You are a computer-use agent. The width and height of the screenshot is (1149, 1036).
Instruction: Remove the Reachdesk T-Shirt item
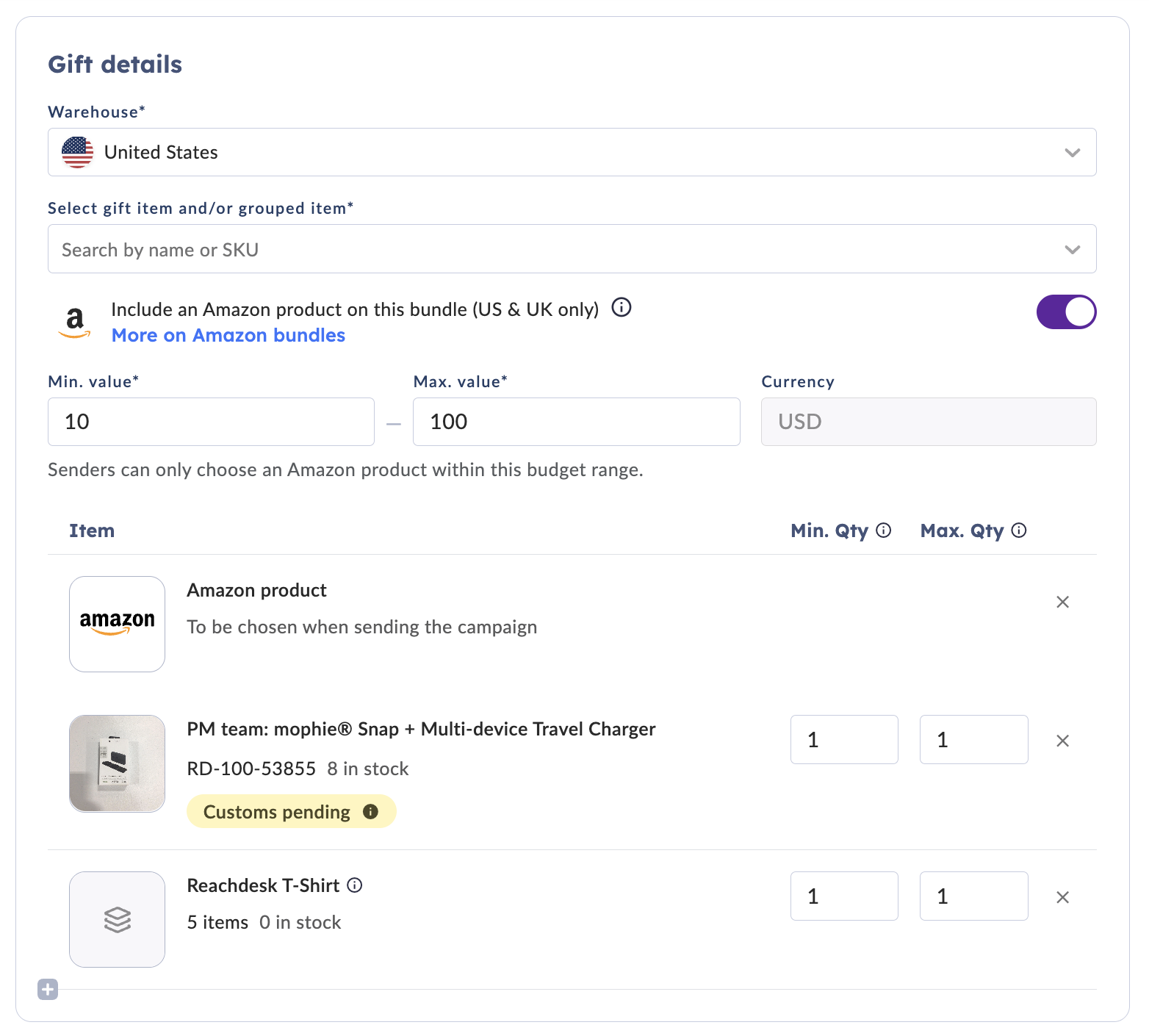click(1062, 897)
